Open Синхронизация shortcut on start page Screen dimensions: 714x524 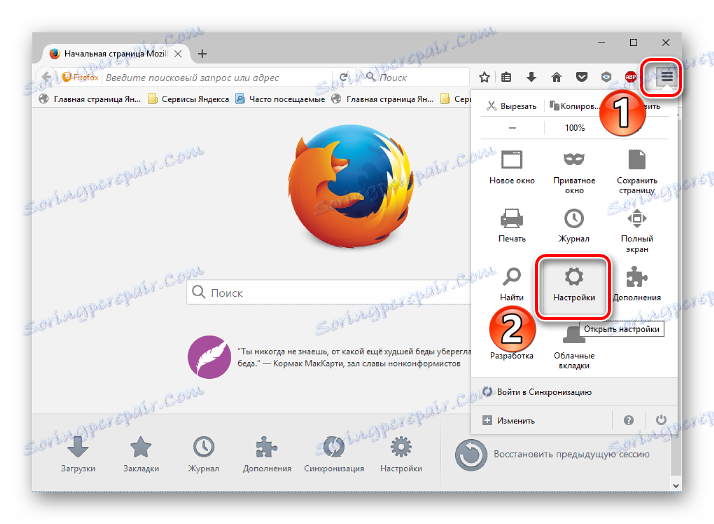334,454
